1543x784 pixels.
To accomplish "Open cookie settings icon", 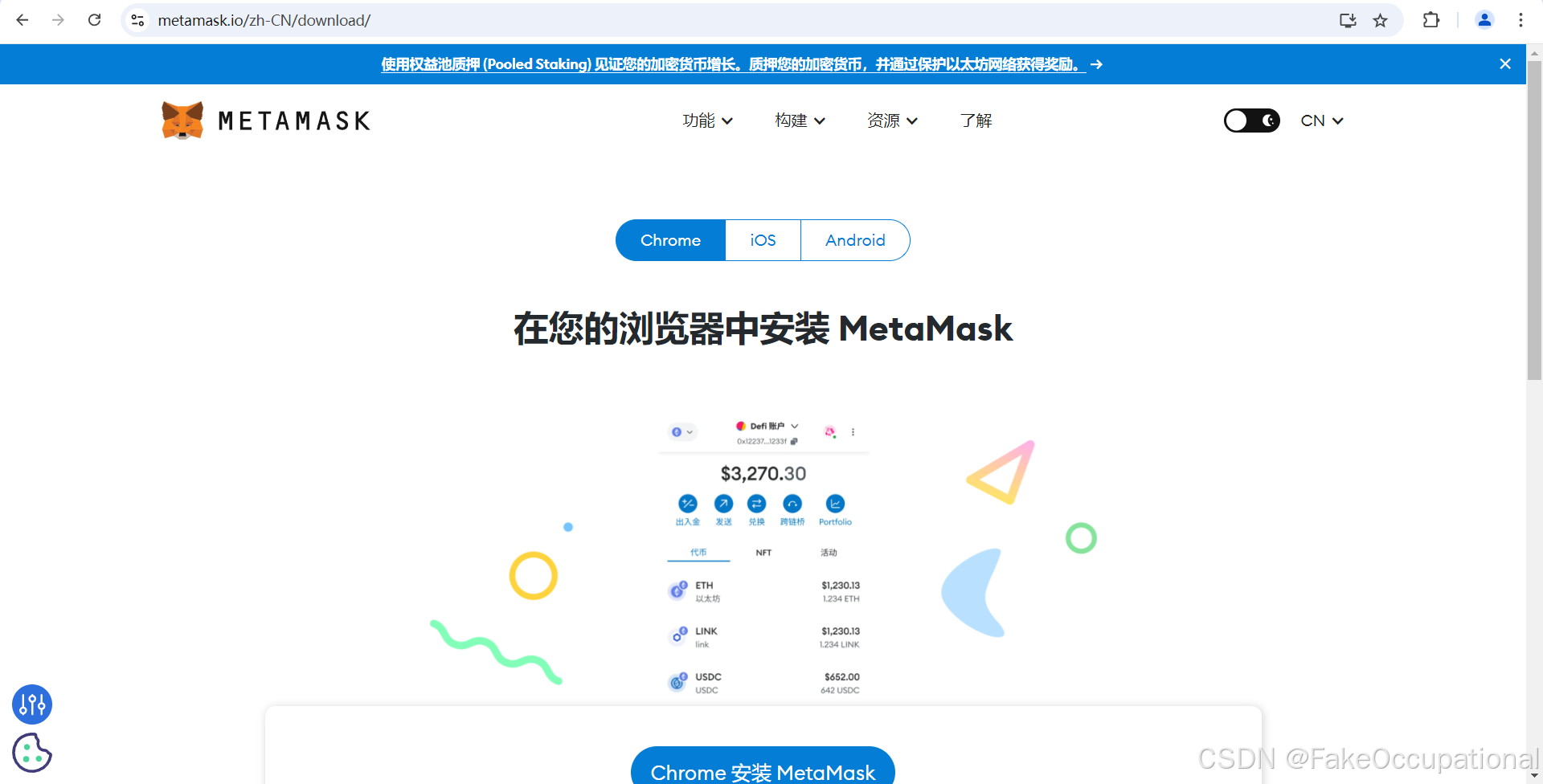I will (32, 753).
